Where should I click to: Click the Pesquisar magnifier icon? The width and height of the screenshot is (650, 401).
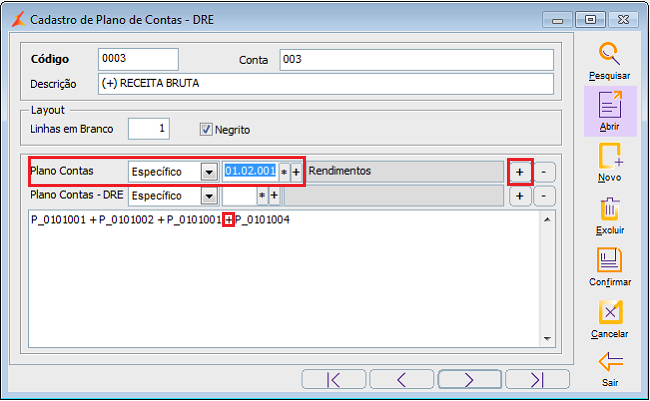pos(609,54)
